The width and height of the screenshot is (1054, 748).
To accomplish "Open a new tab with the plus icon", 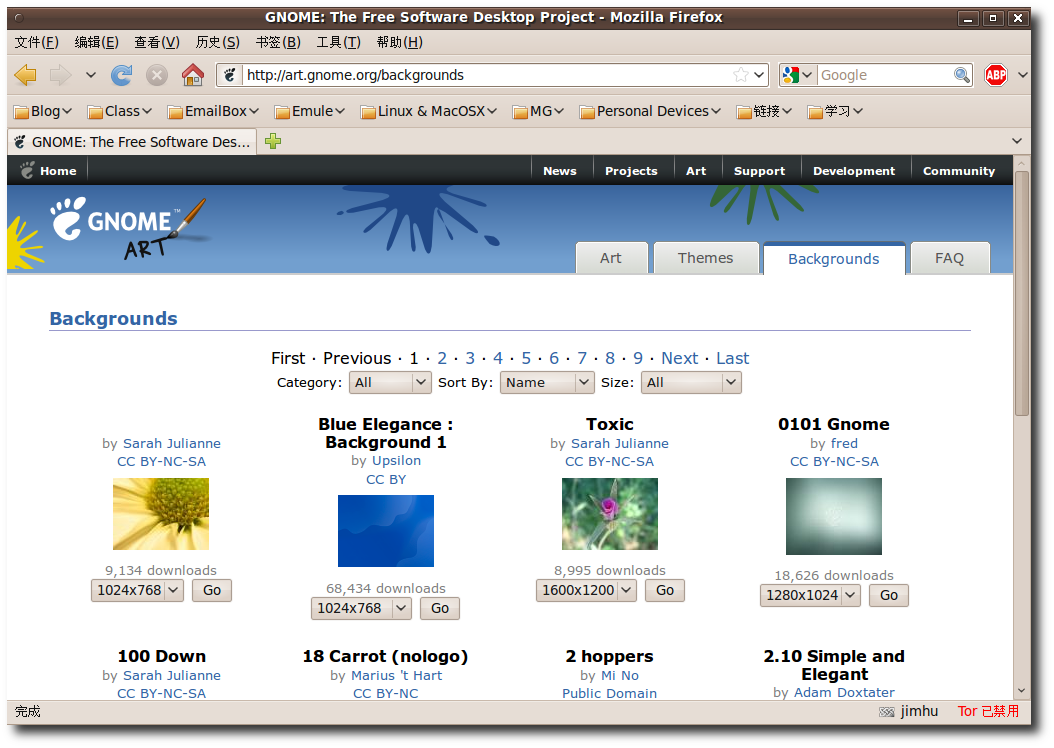I will click(273, 141).
